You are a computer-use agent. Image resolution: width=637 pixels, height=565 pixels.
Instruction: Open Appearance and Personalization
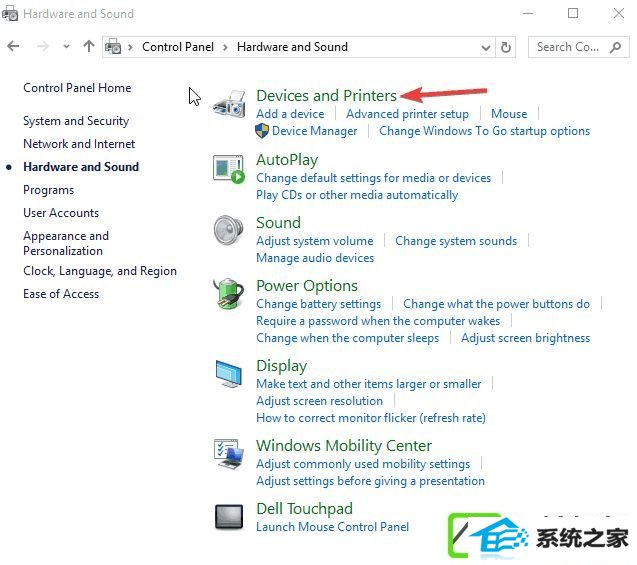tap(66, 243)
